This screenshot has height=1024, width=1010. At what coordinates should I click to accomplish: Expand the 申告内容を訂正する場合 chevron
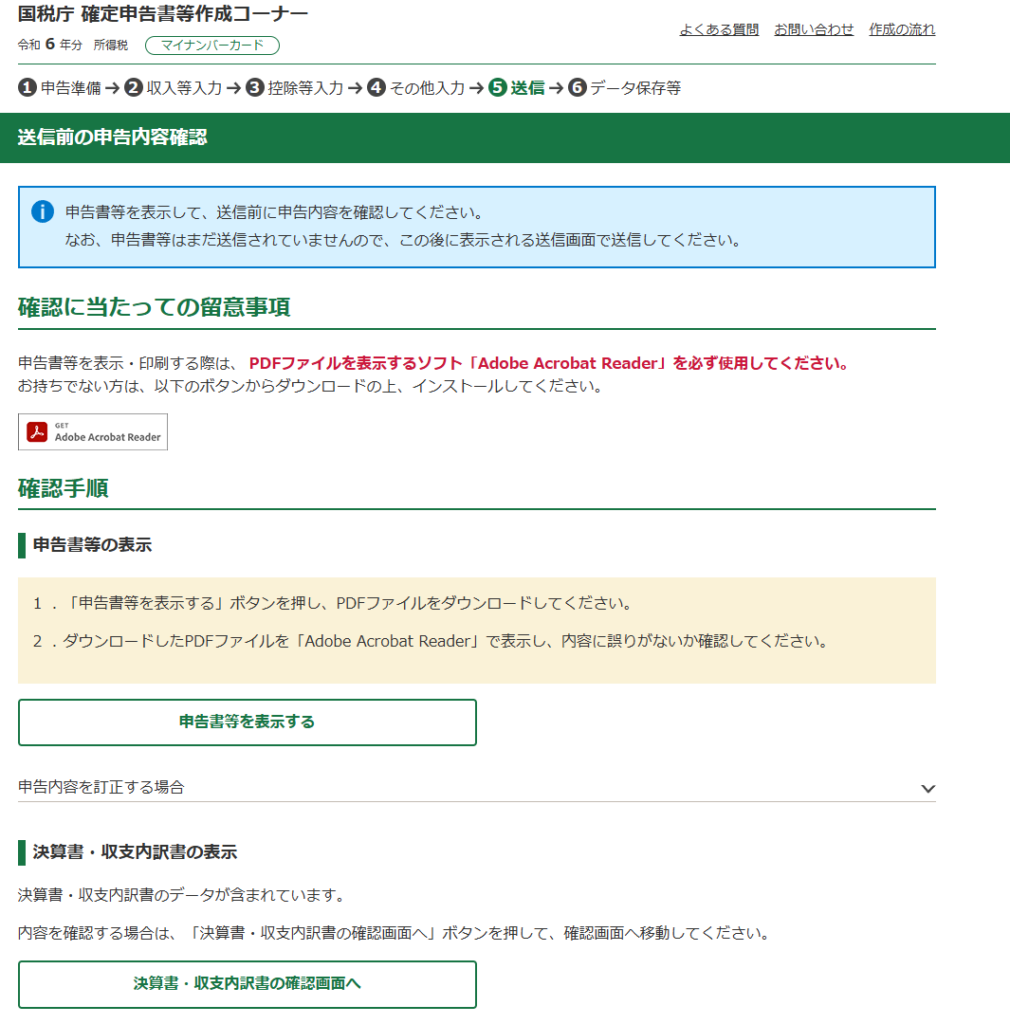tap(927, 788)
